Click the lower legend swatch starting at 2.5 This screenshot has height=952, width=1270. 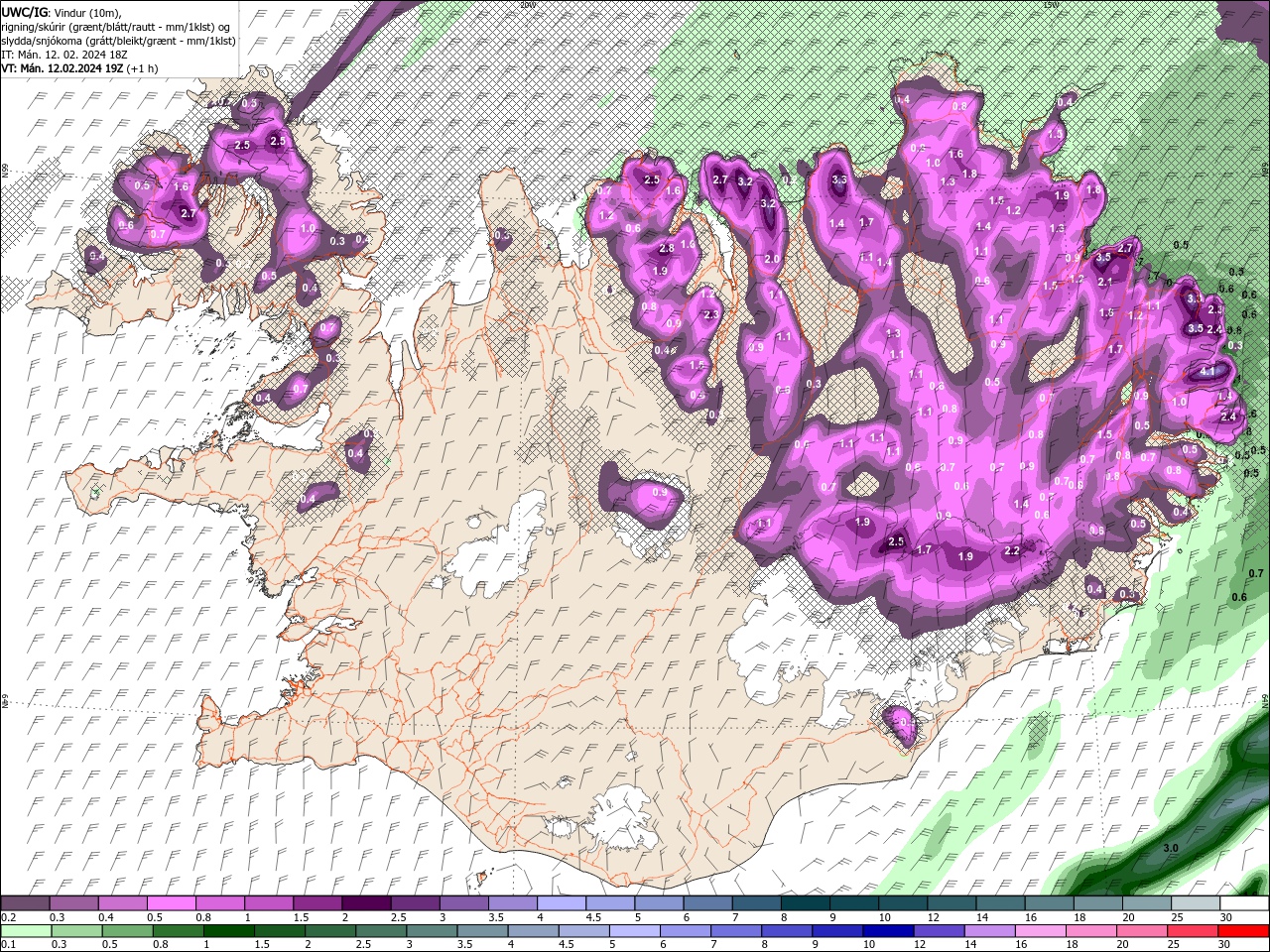(380, 931)
